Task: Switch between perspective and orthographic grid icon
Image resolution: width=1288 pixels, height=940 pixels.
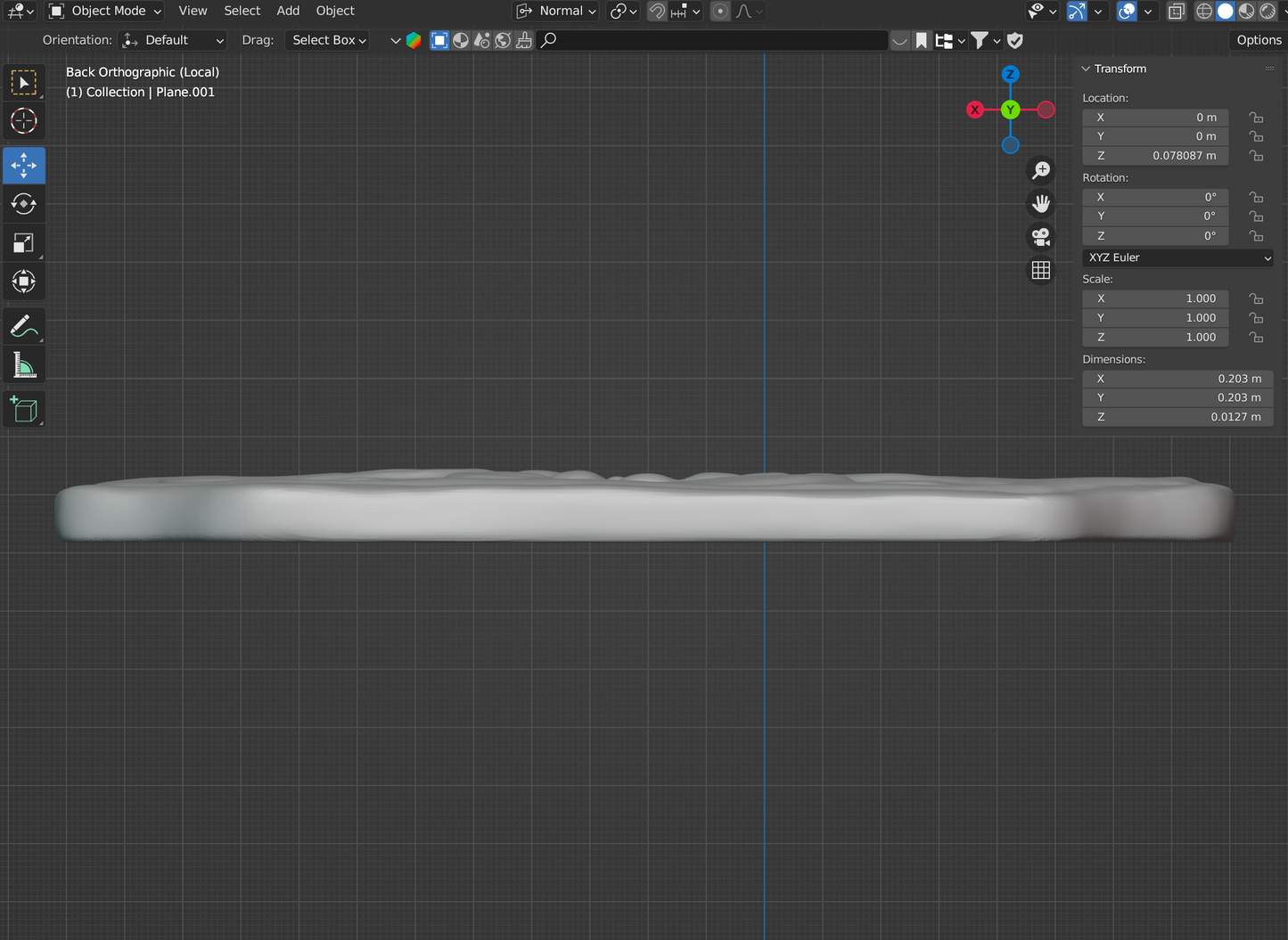Action: pos(1040,271)
